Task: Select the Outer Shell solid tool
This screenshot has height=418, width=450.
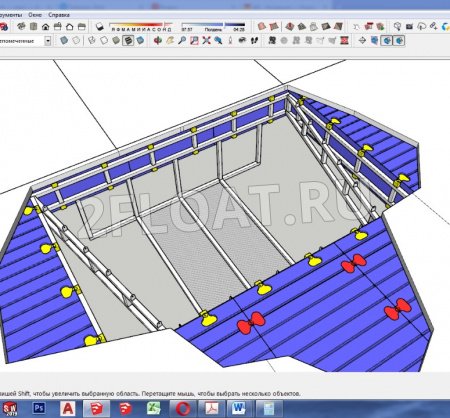Action: coord(272,41)
